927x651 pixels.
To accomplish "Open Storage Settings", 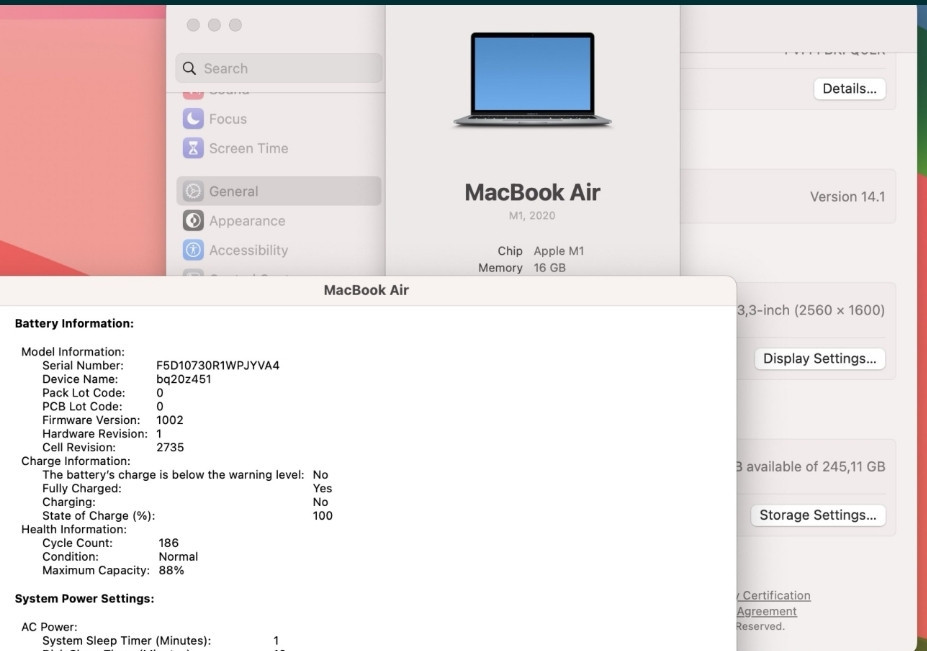I will tap(817, 515).
